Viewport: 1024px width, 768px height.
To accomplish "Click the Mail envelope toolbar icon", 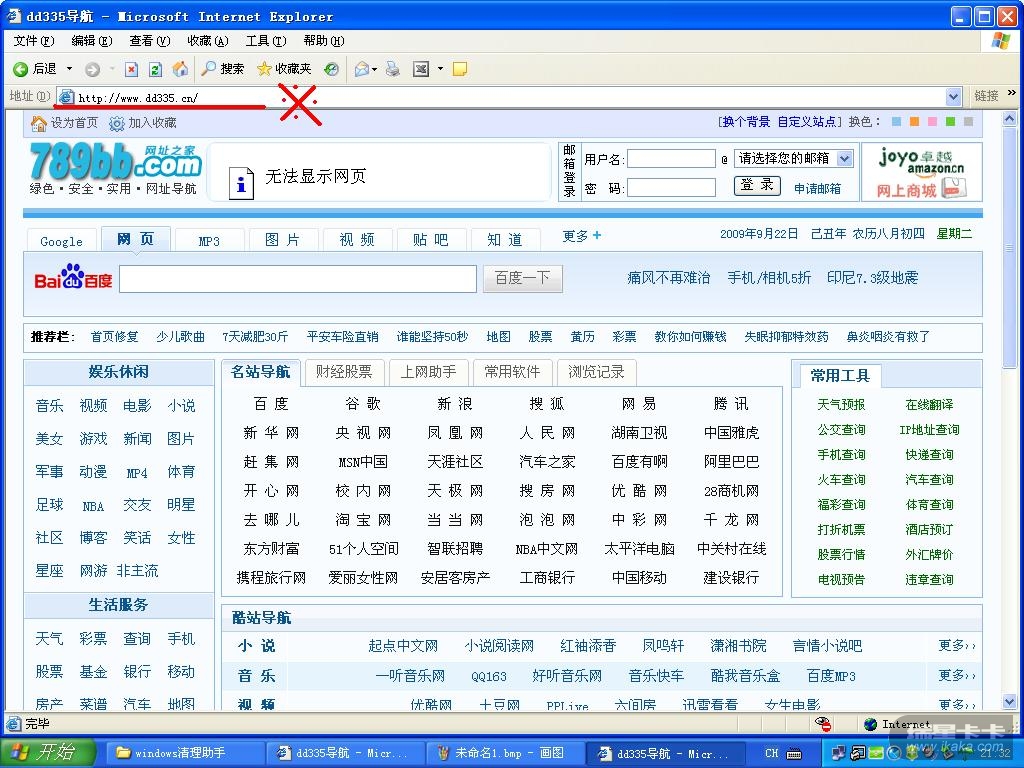I will click(x=361, y=69).
